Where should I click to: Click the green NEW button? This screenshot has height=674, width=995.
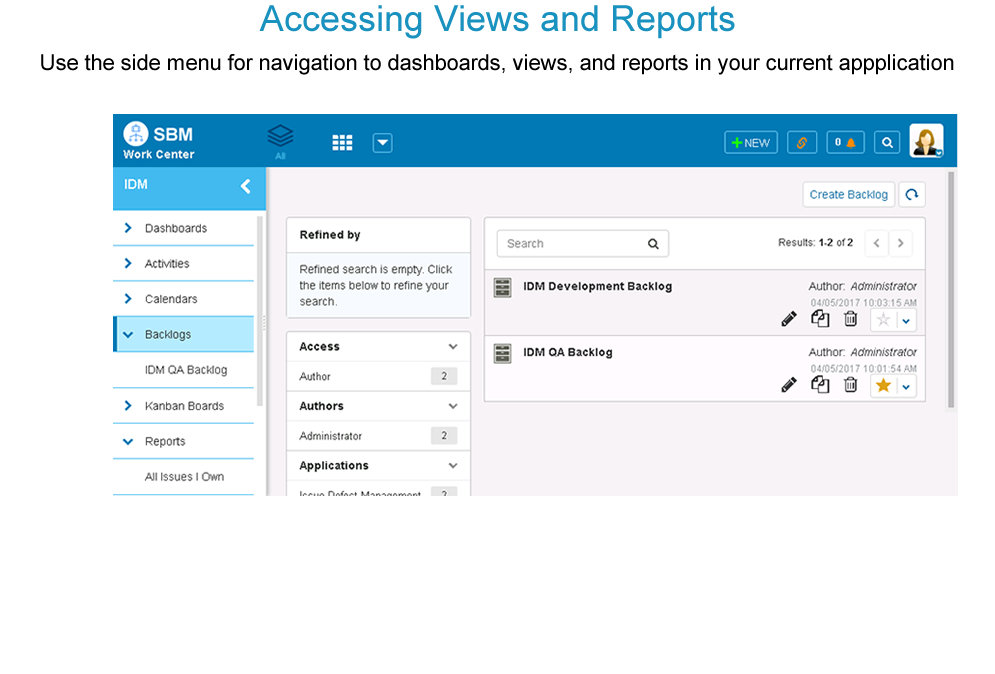tap(751, 143)
